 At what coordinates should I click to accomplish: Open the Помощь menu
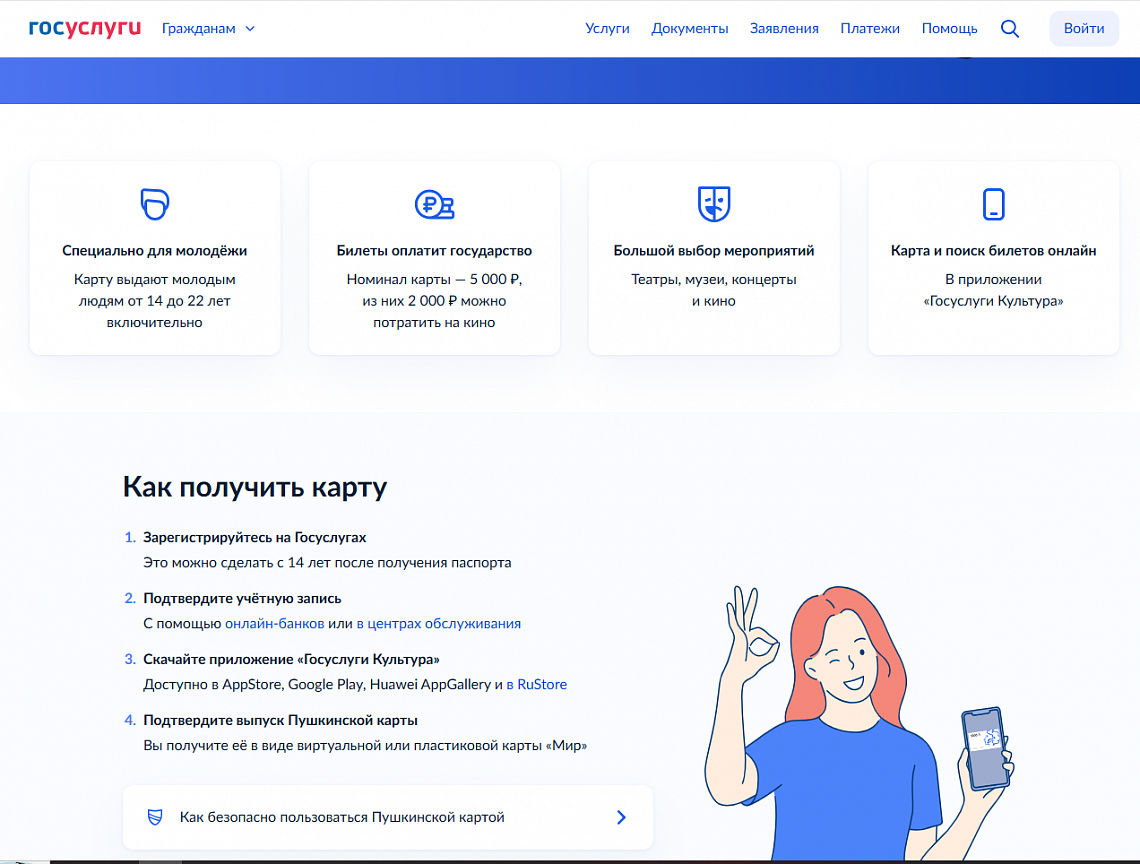click(x=949, y=28)
